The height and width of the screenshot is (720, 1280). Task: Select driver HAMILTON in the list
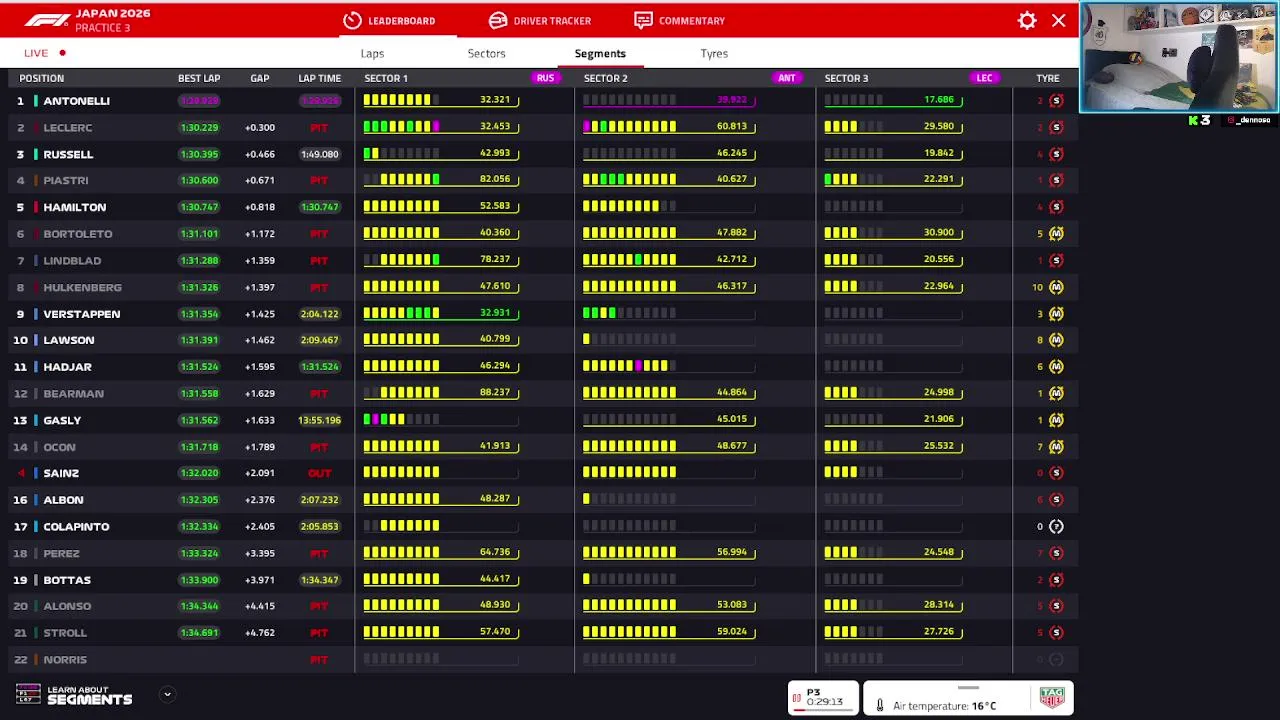tap(74, 207)
